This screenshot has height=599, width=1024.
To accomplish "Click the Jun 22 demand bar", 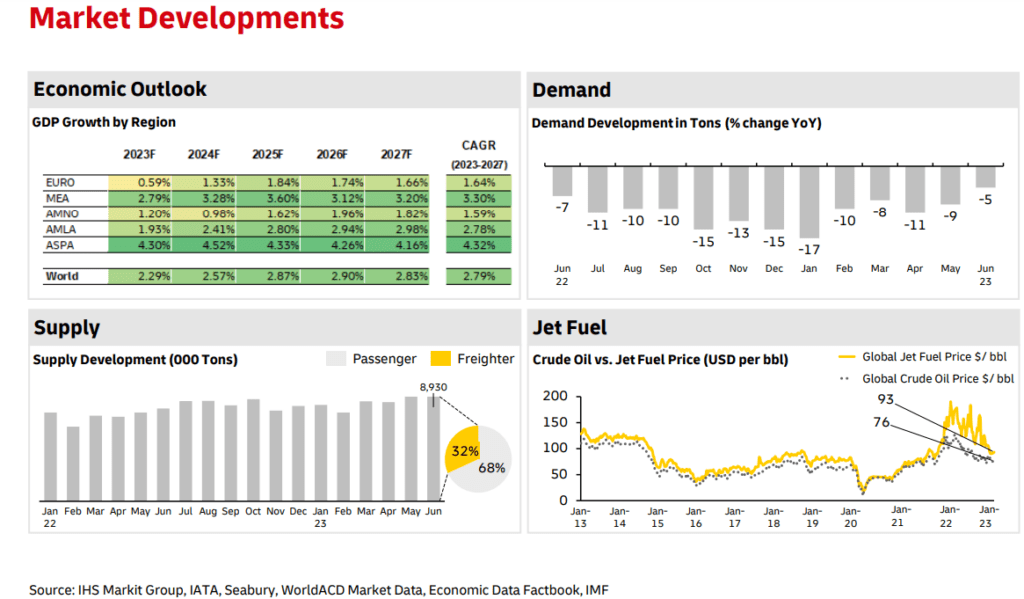I will [562, 181].
